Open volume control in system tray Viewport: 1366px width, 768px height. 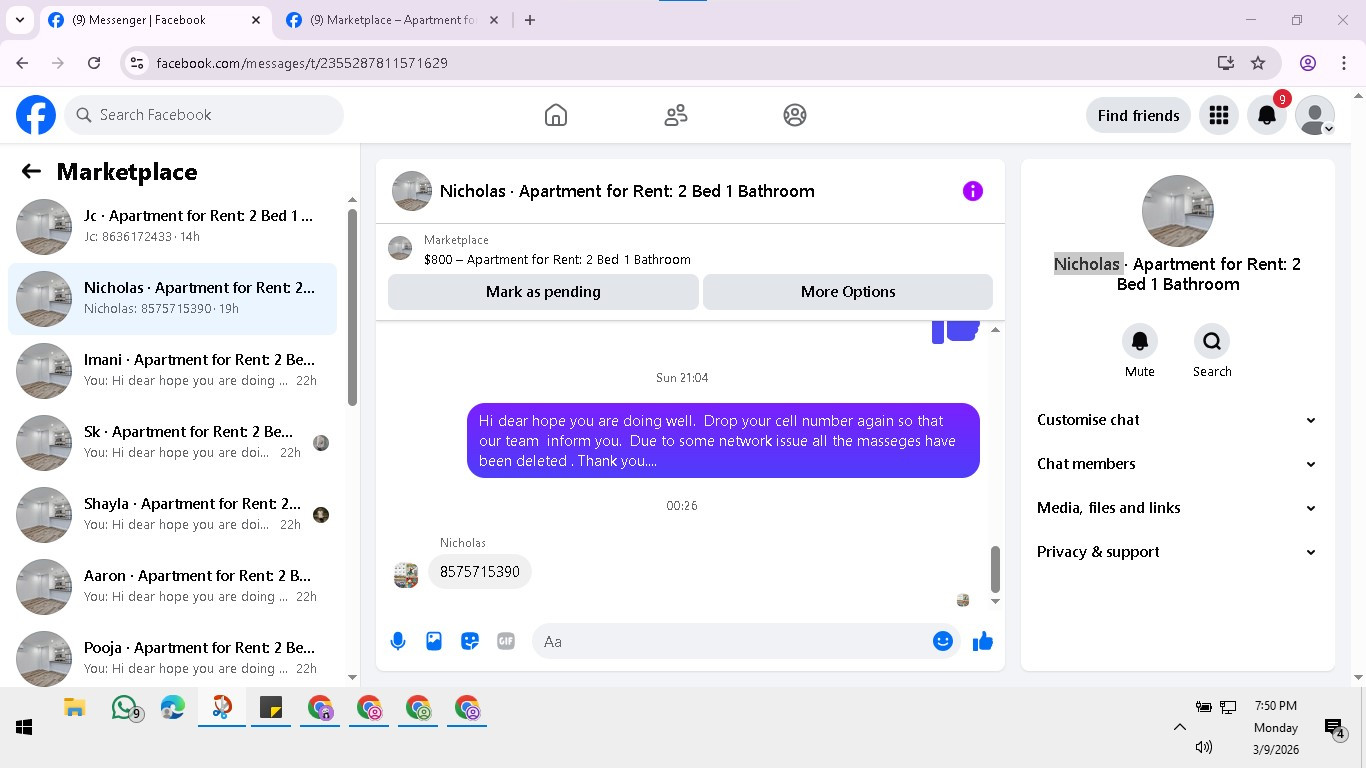pyautogui.click(x=1203, y=747)
